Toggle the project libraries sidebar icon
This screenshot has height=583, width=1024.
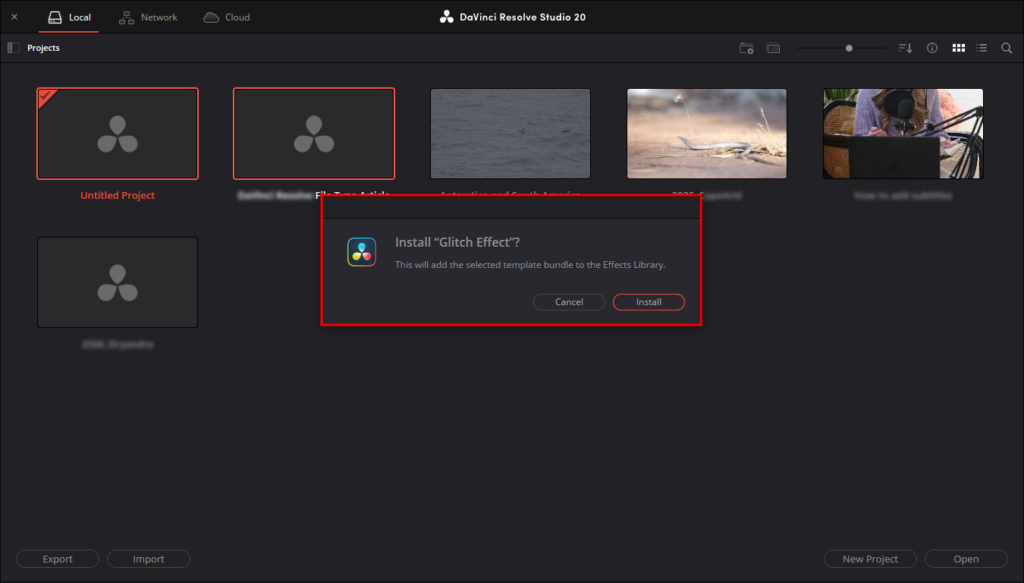(13, 48)
